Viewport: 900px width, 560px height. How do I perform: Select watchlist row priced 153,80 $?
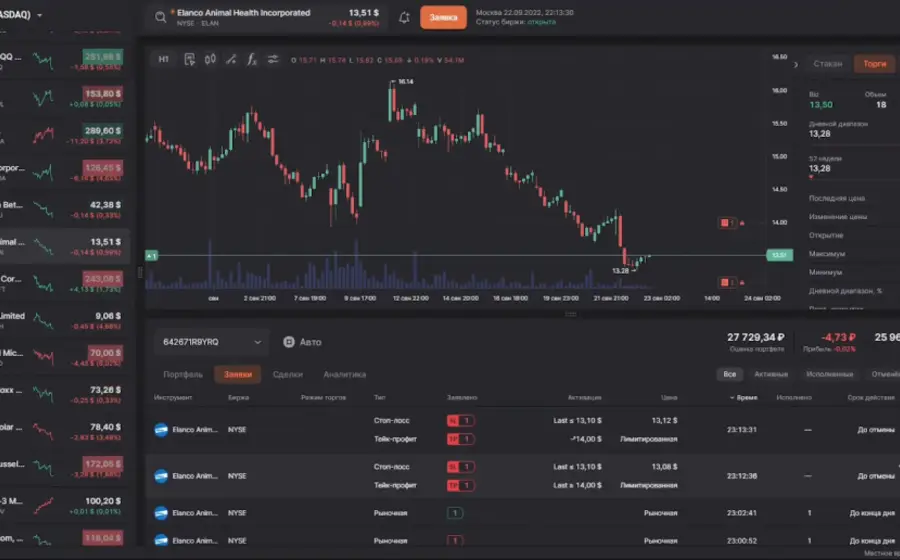(64, 99)
